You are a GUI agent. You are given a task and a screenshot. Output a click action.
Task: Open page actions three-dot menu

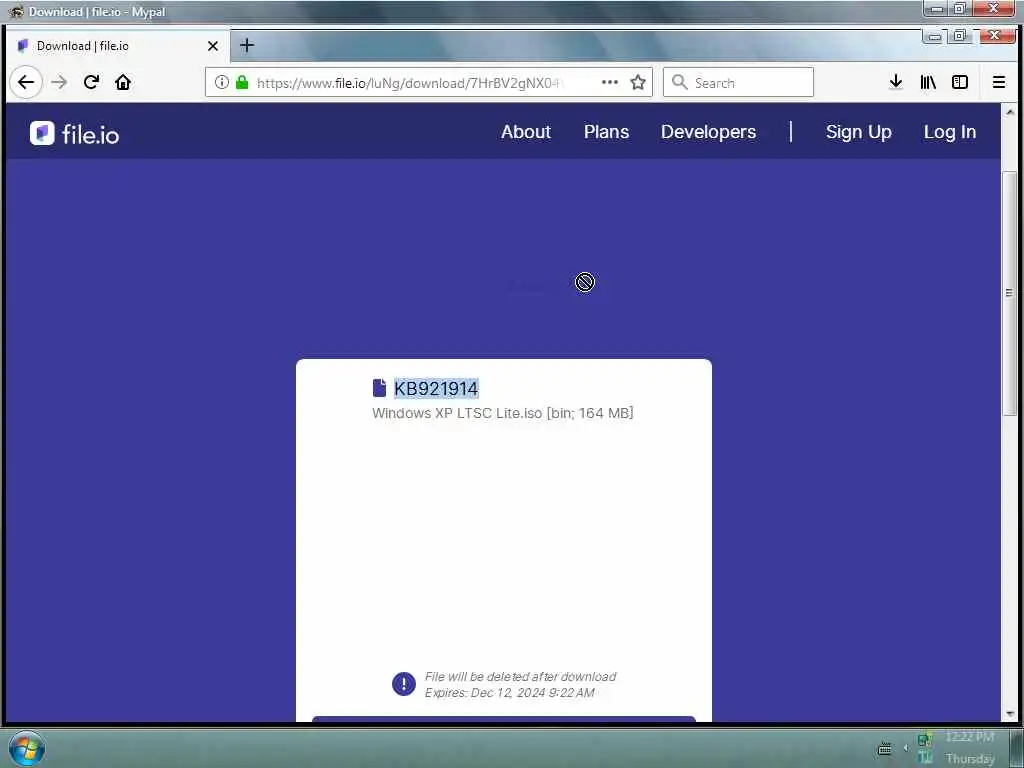pyautogui.click(x=609, y=82)
